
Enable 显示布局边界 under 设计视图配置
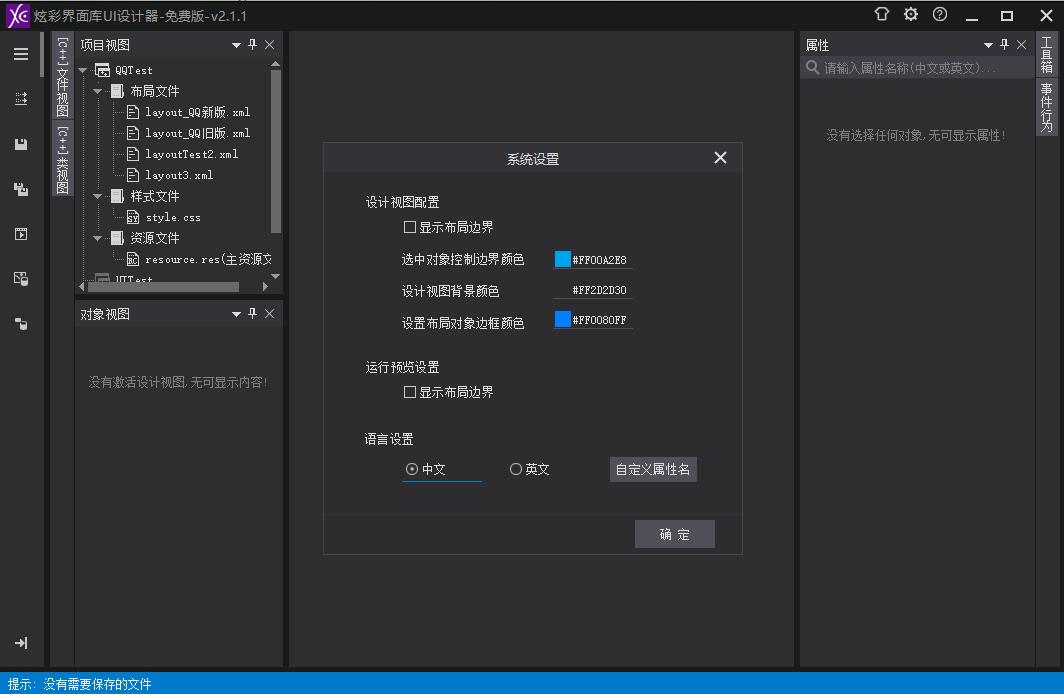coord(410,227)
